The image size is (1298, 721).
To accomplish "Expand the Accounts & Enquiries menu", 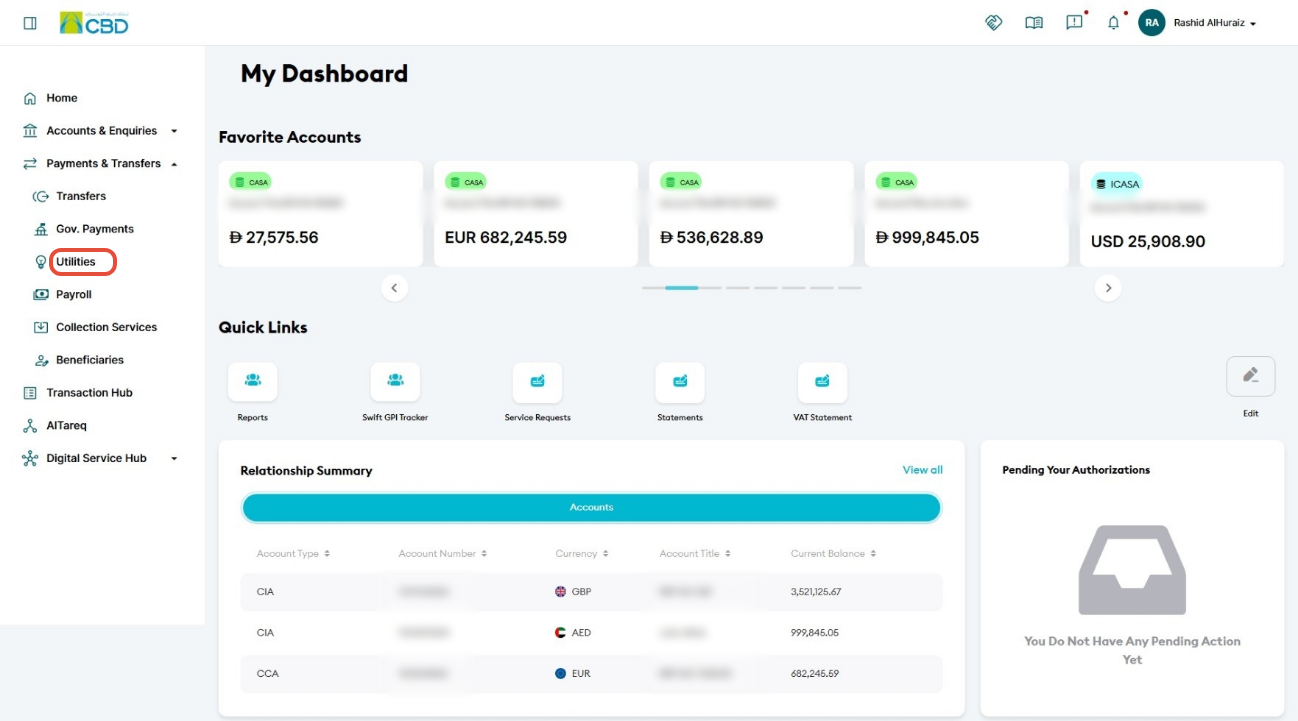I will (101, 131).
